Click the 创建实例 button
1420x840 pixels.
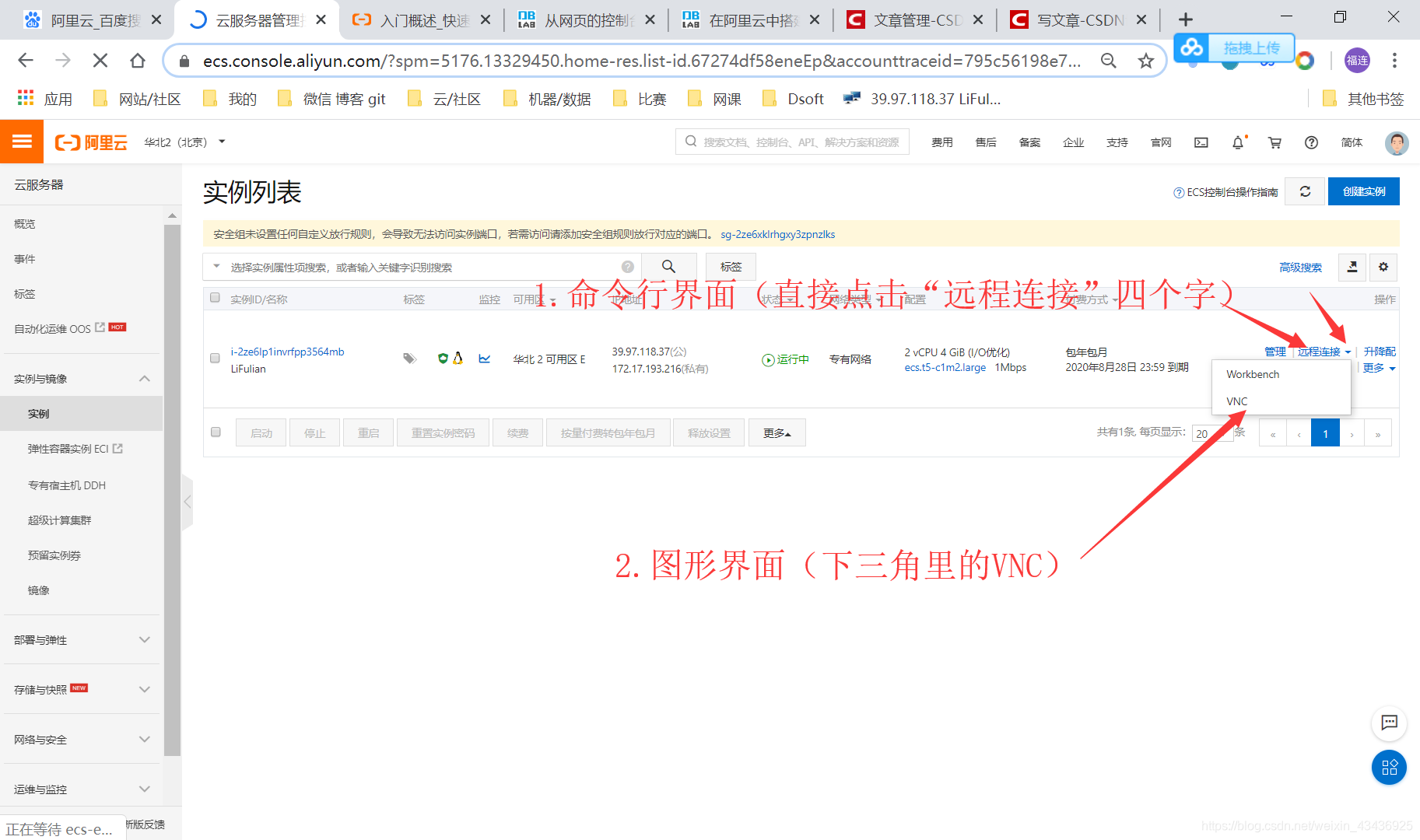pos(1363,191)
